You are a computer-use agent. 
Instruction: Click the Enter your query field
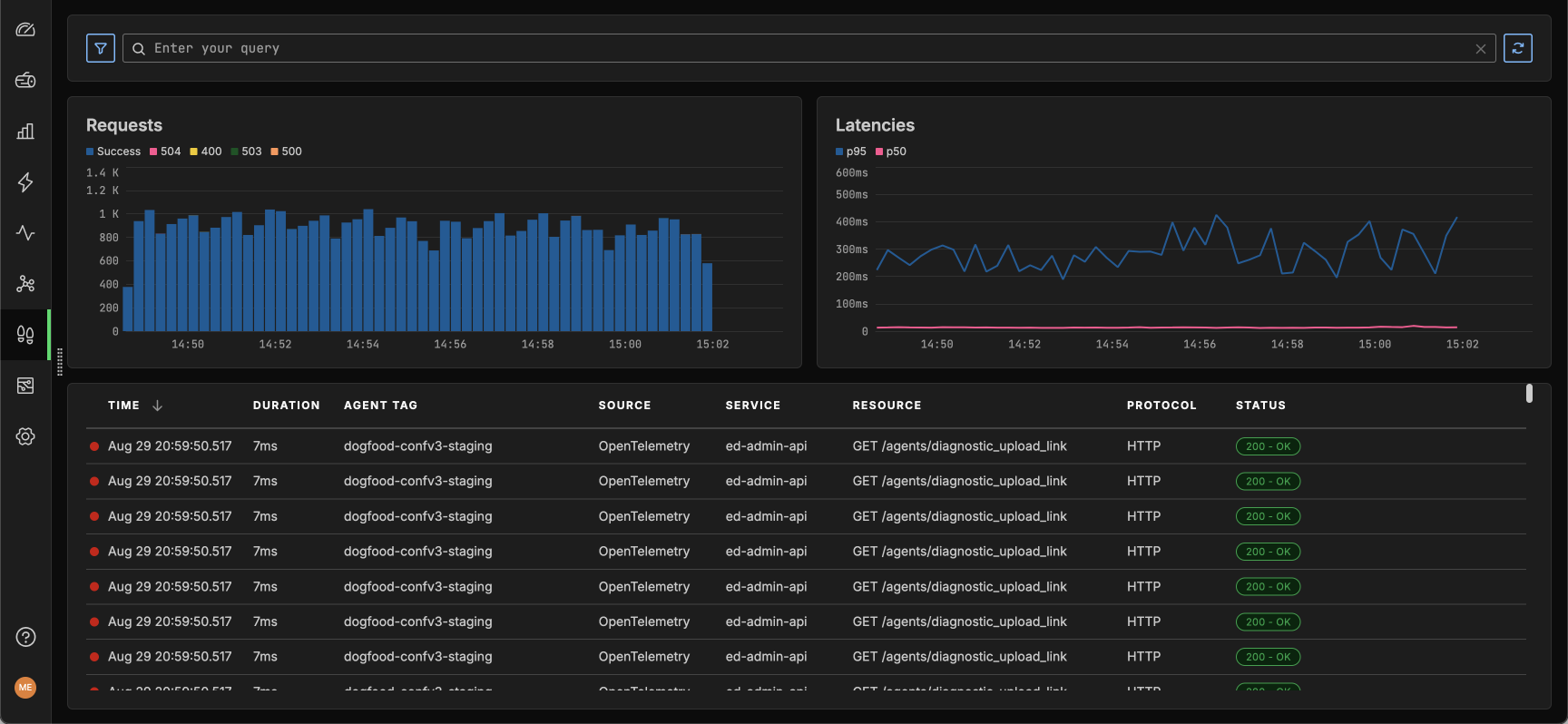(799, 48)
